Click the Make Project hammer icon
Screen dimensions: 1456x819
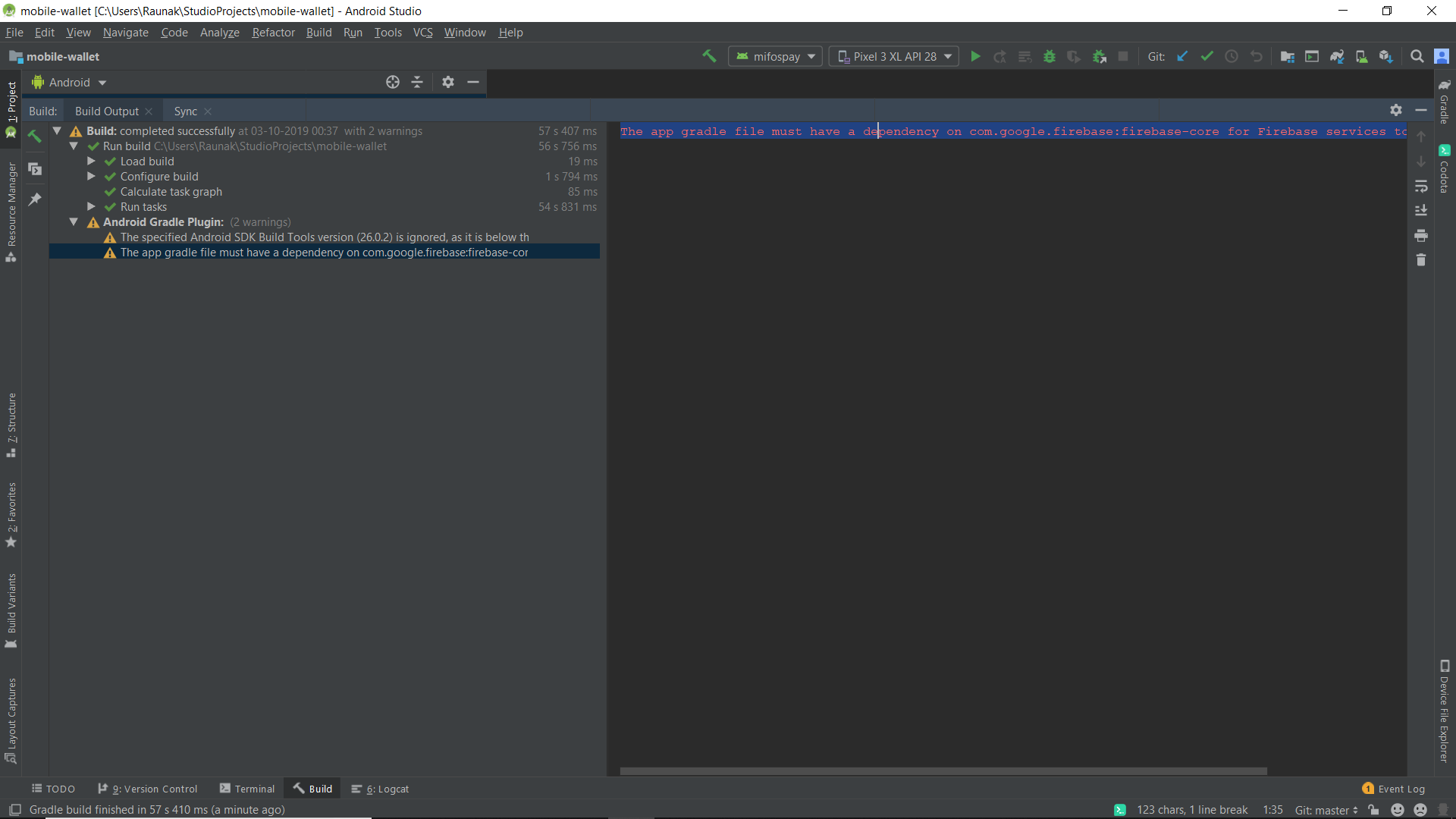click(x=709, y=56)
